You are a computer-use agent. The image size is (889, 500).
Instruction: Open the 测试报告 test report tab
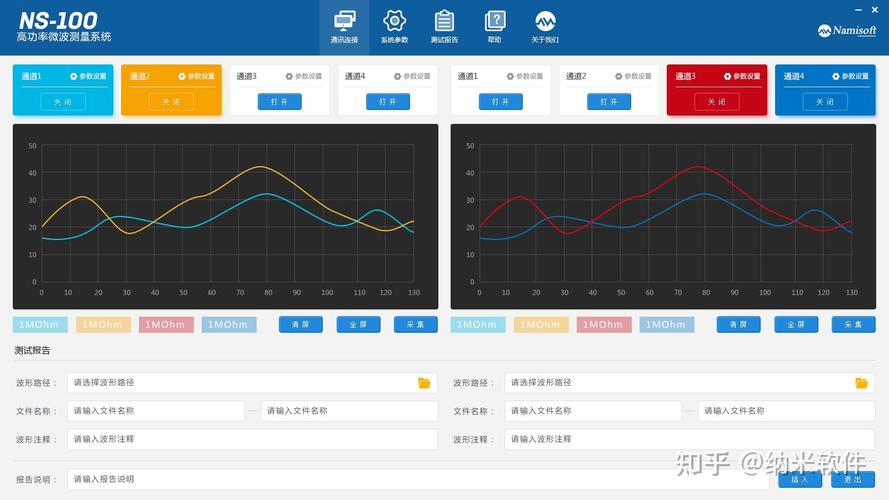coord(444,27)
